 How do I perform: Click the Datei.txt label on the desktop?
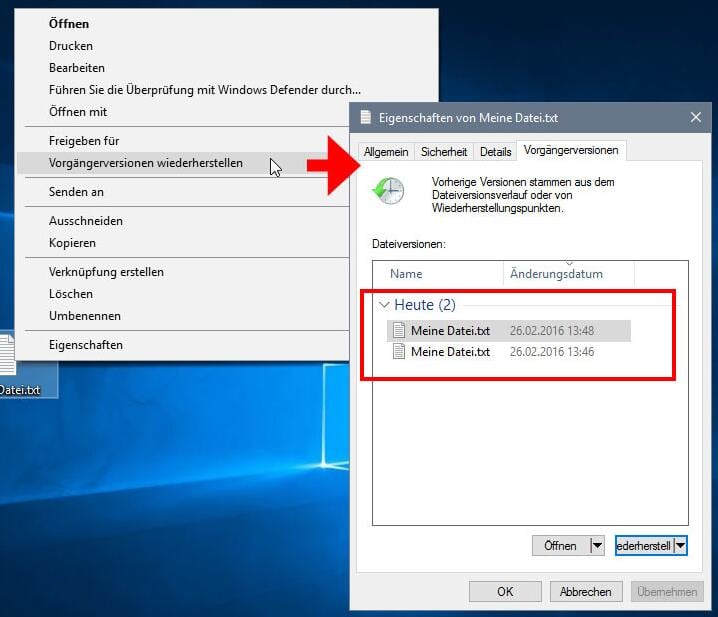tap(20, 390)
